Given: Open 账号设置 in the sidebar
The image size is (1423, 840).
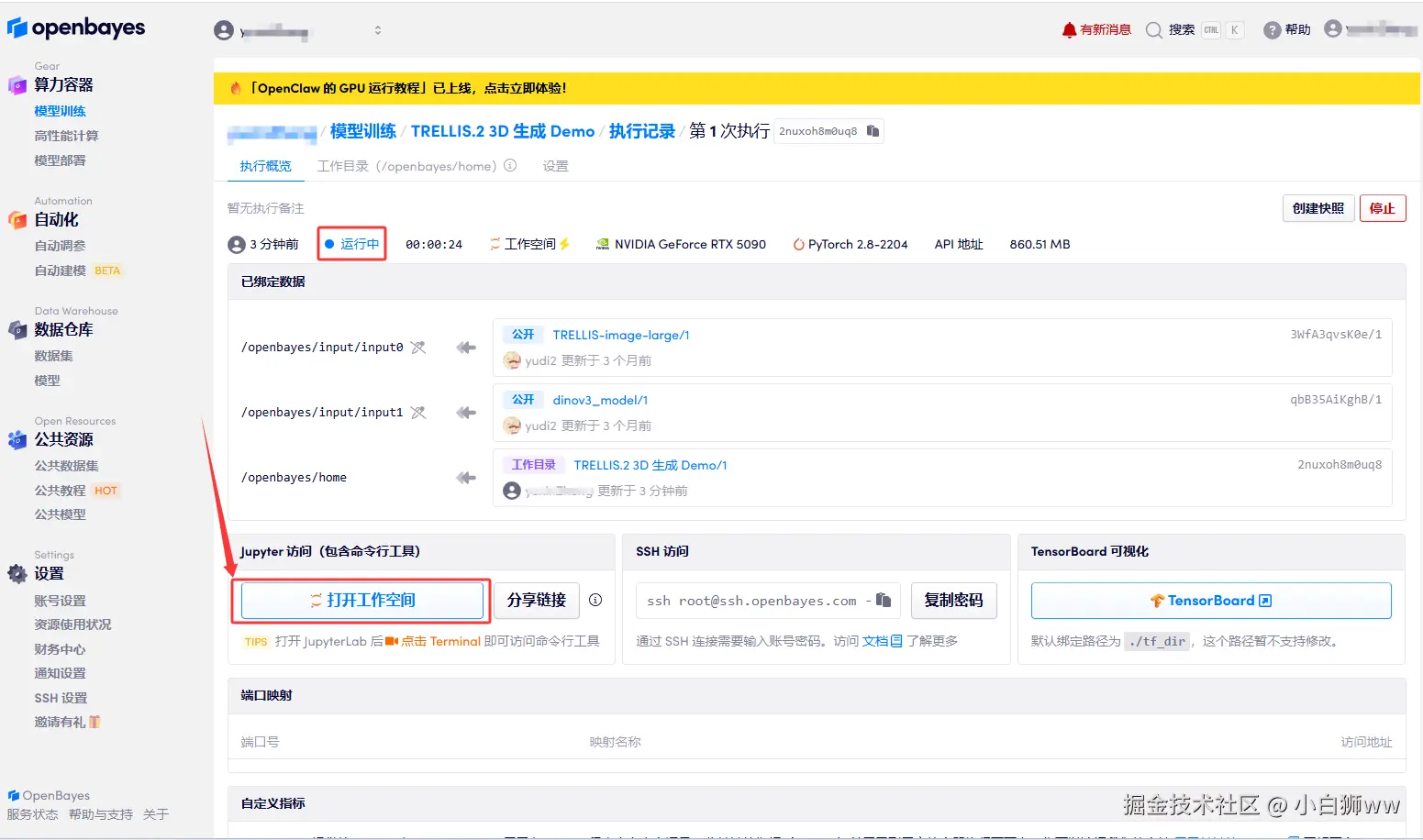Looking at the screenshot, I should pyautogui.click(x=60, y=601).
